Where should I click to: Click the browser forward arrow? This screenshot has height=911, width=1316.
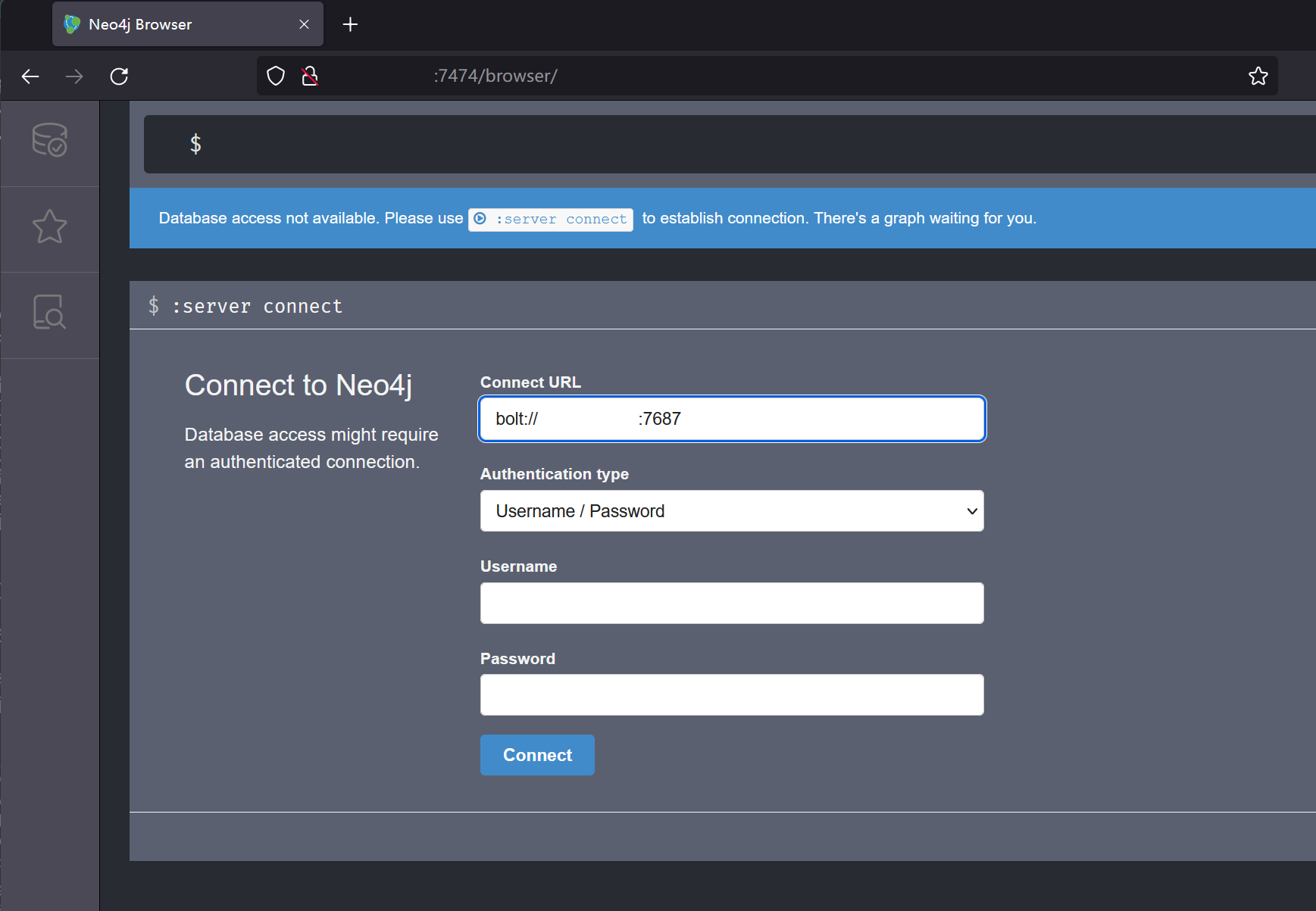coord(74,76)
